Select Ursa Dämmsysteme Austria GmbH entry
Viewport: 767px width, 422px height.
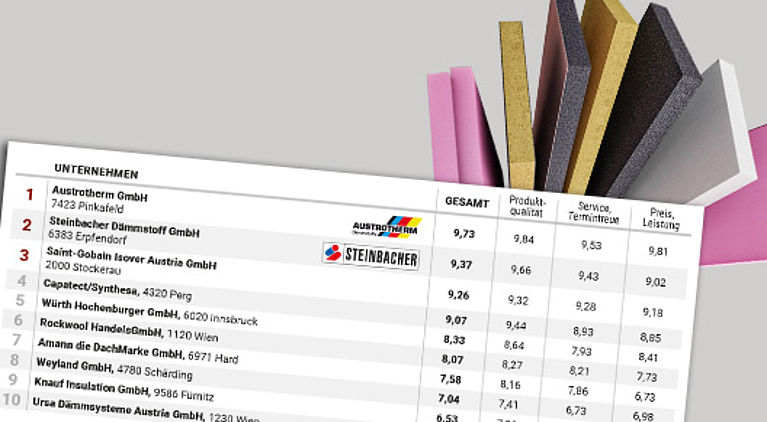145,410
